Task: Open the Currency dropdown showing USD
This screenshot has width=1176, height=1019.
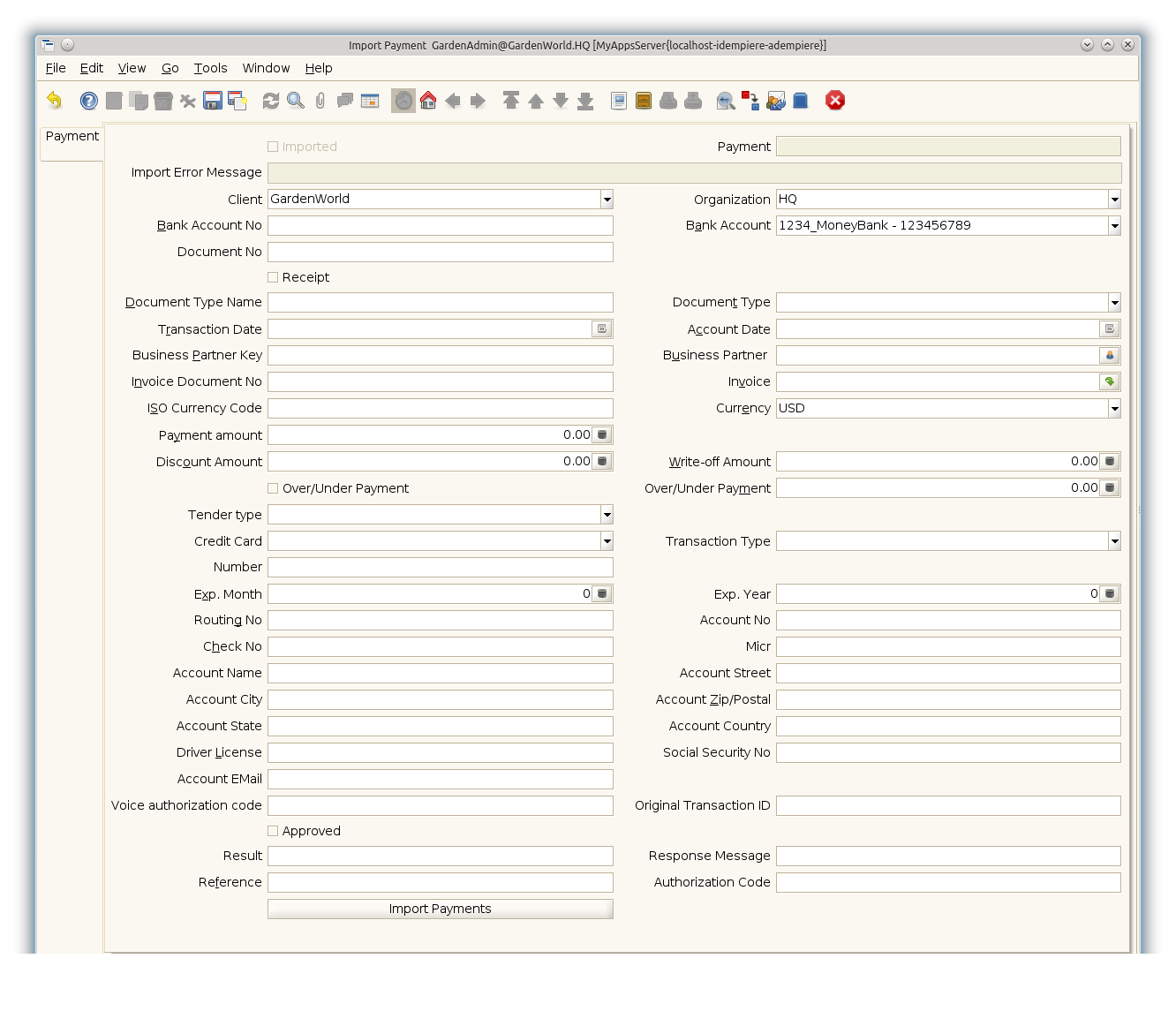Action: pos(1114,409)
